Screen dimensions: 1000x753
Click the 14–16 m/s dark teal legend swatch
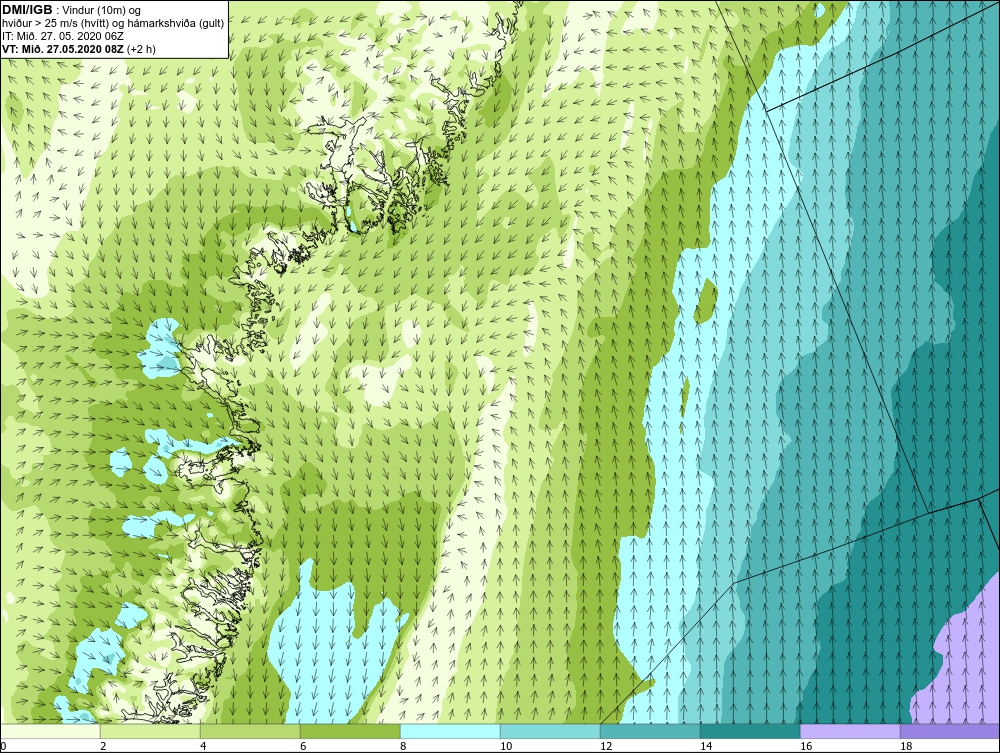point(750,731)
